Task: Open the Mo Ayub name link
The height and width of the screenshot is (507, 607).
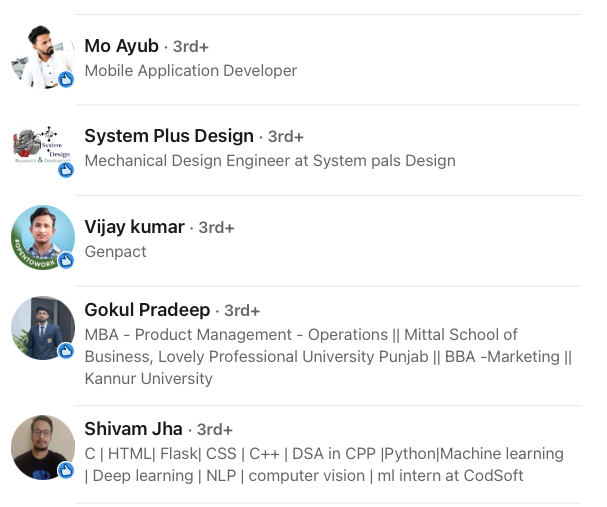Action: (122, 46)
